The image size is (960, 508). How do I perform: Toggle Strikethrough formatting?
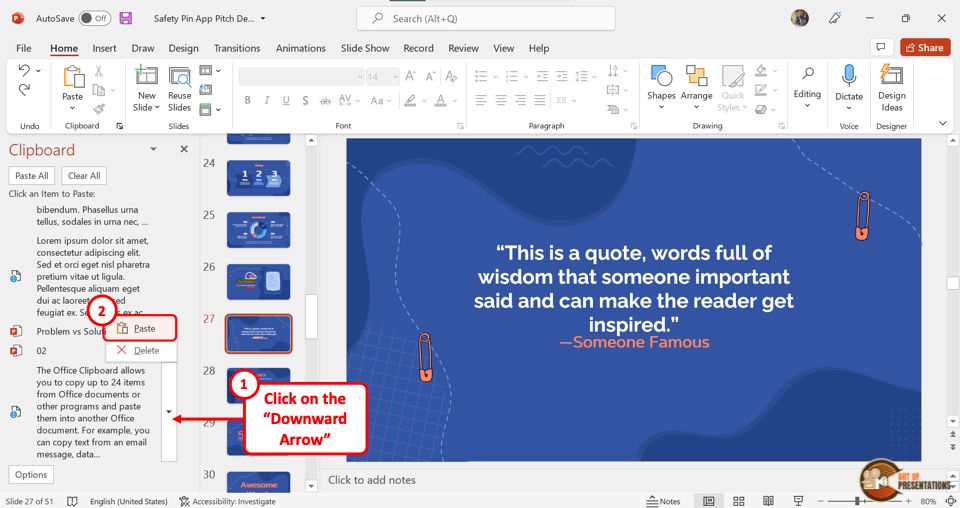(x=325, y=100)
